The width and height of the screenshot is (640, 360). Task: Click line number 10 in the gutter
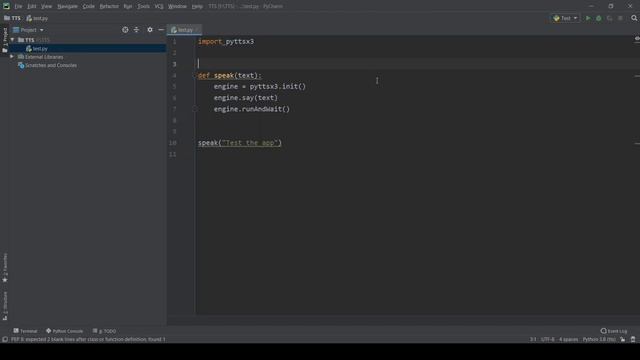click(x=173, y=143)
